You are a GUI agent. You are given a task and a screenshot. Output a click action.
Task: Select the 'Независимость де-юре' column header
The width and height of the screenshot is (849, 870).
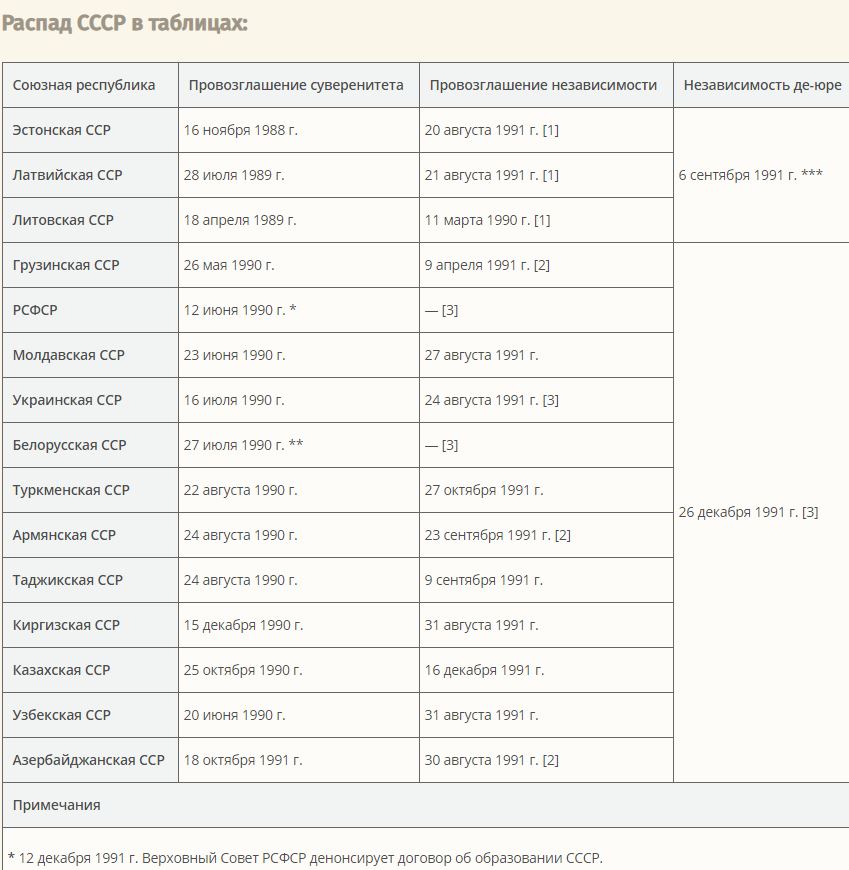[x=762, y=85]
